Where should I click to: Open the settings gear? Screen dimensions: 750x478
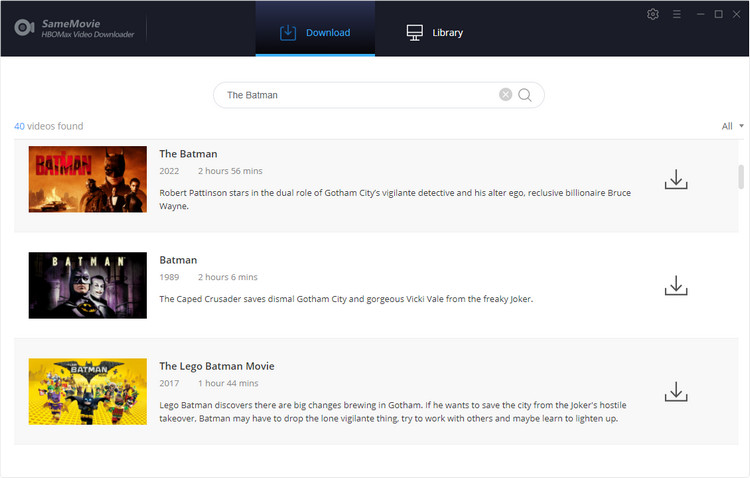(653, 14)
